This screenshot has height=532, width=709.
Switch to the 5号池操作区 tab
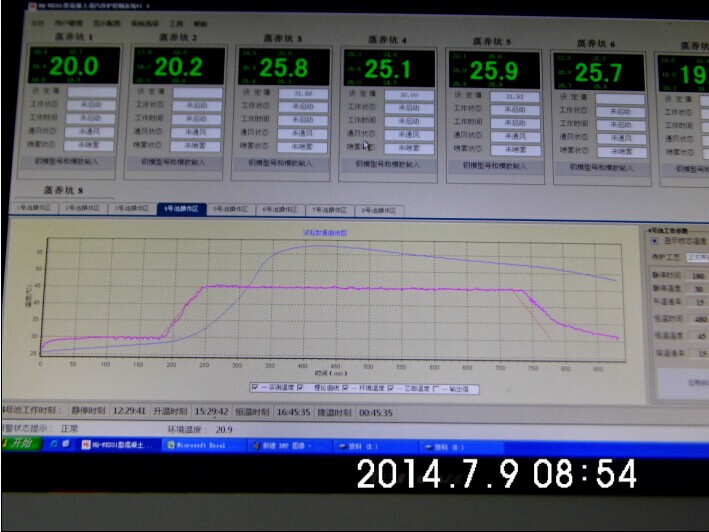coord(228,210)
